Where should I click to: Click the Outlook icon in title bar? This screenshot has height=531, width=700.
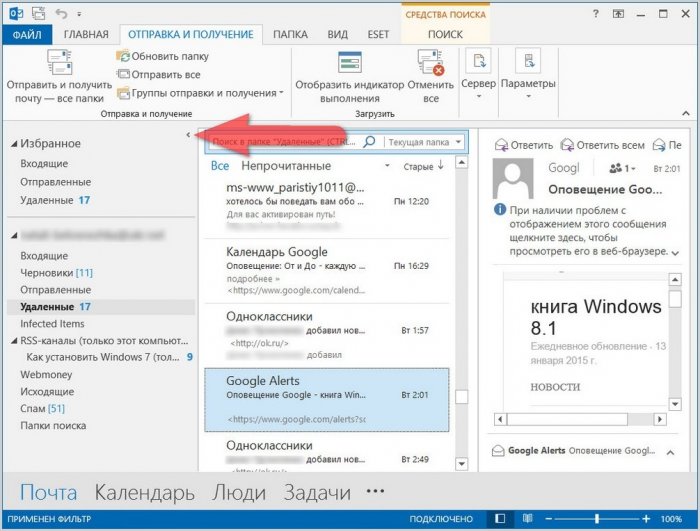(x=17, y=13)
